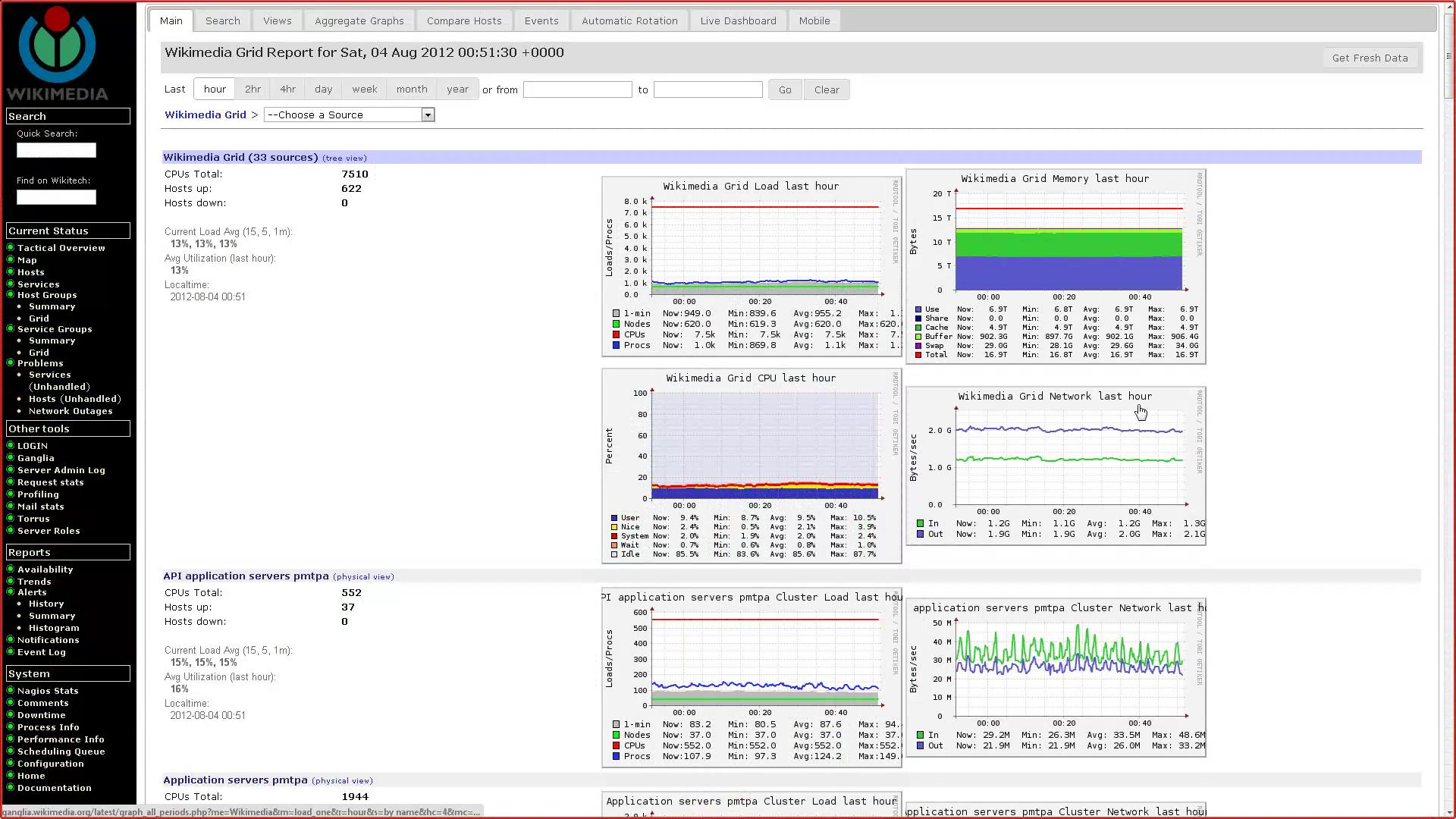
Task: Open the Live Dashboard tab
Action: tap(738, 20)
